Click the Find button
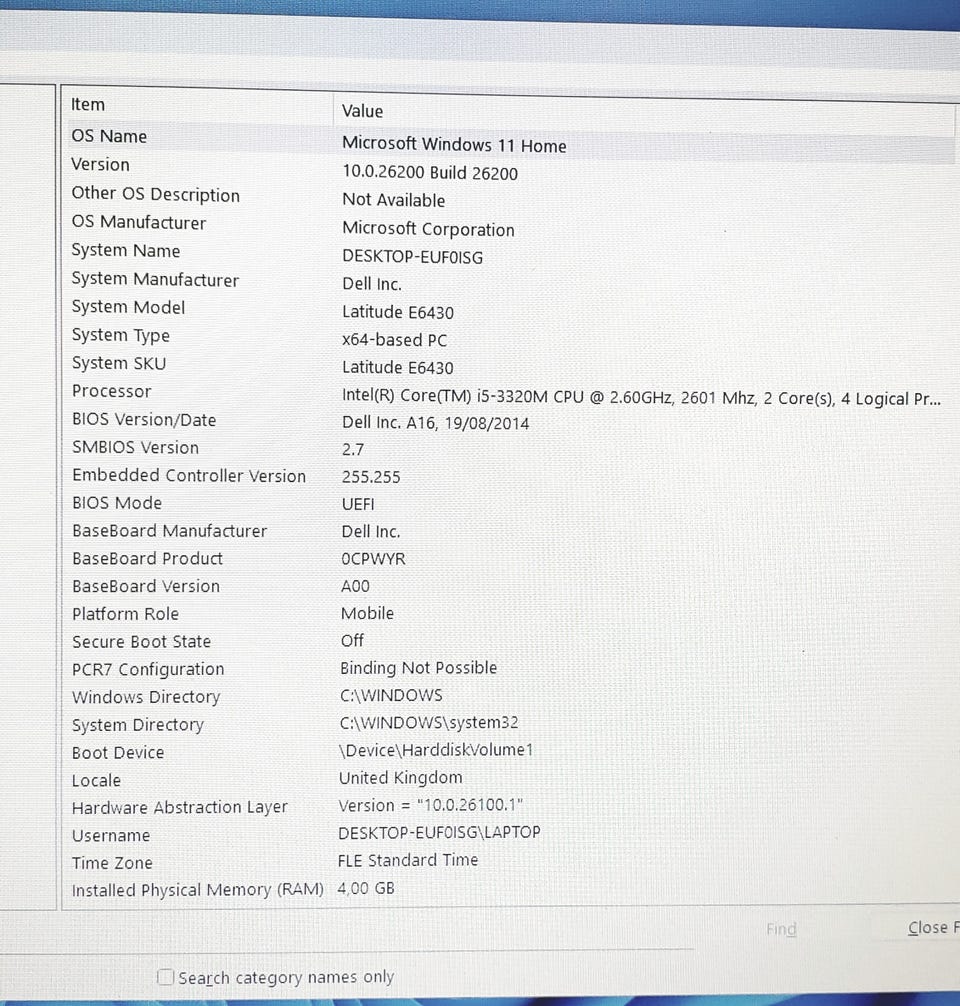This screenshot has width=960, height=1006. pos(781,929)
